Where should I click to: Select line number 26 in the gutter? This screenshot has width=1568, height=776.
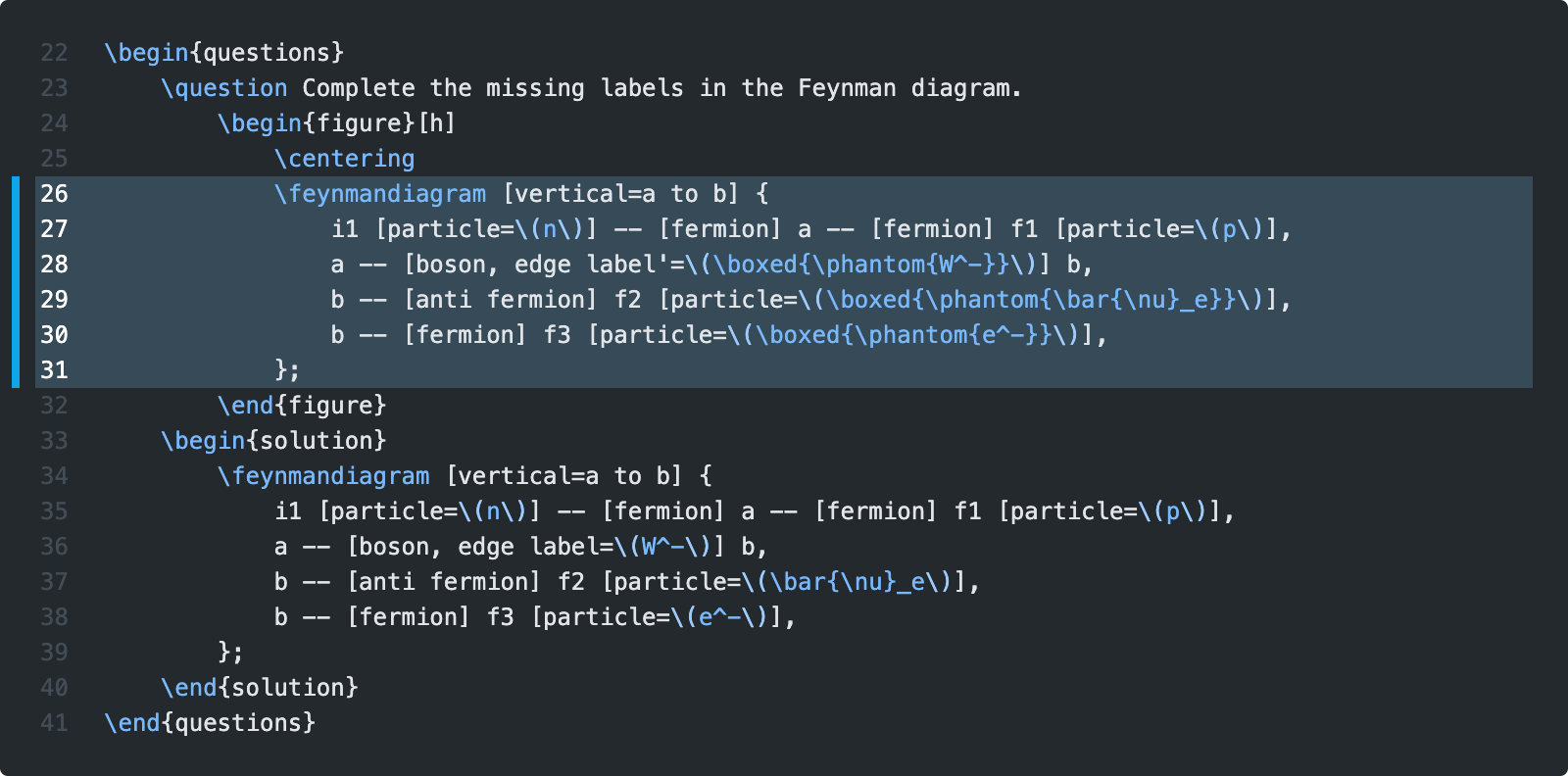pyautogui.click(x=54, y=194)
